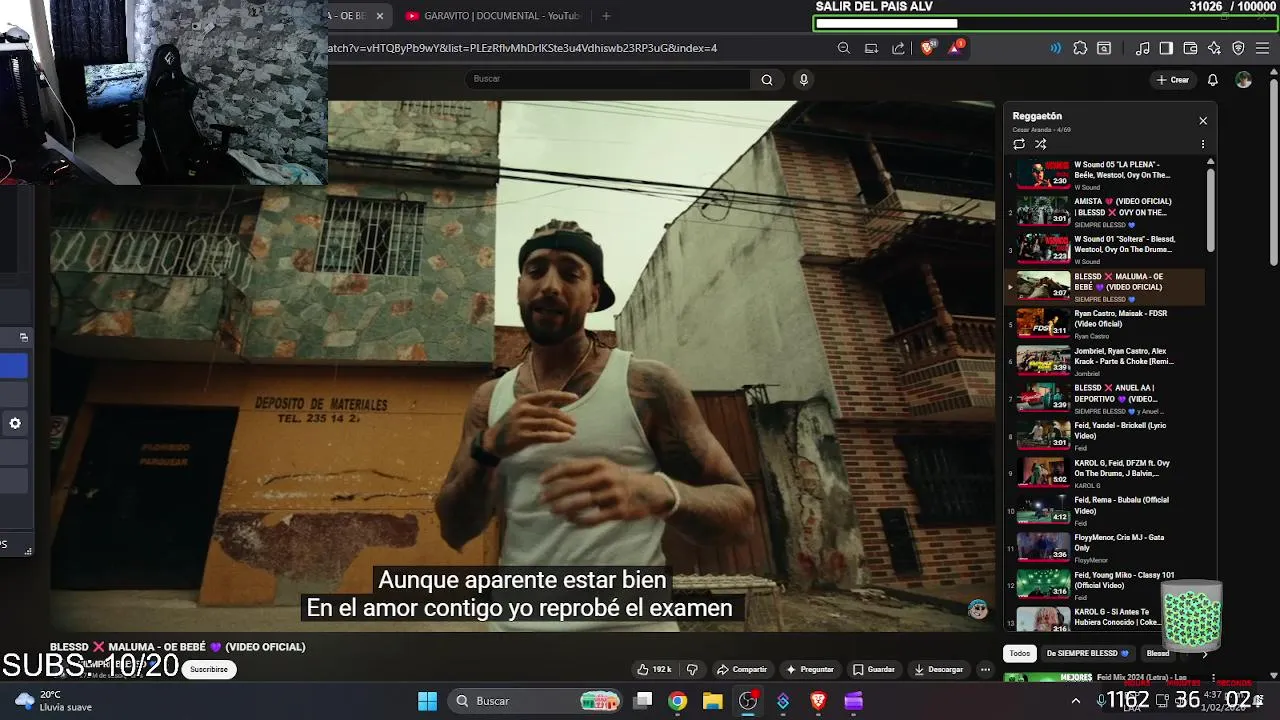
Task: Play W Sound 05 LA PLENA video
Action: click(x=1105, y=175)
